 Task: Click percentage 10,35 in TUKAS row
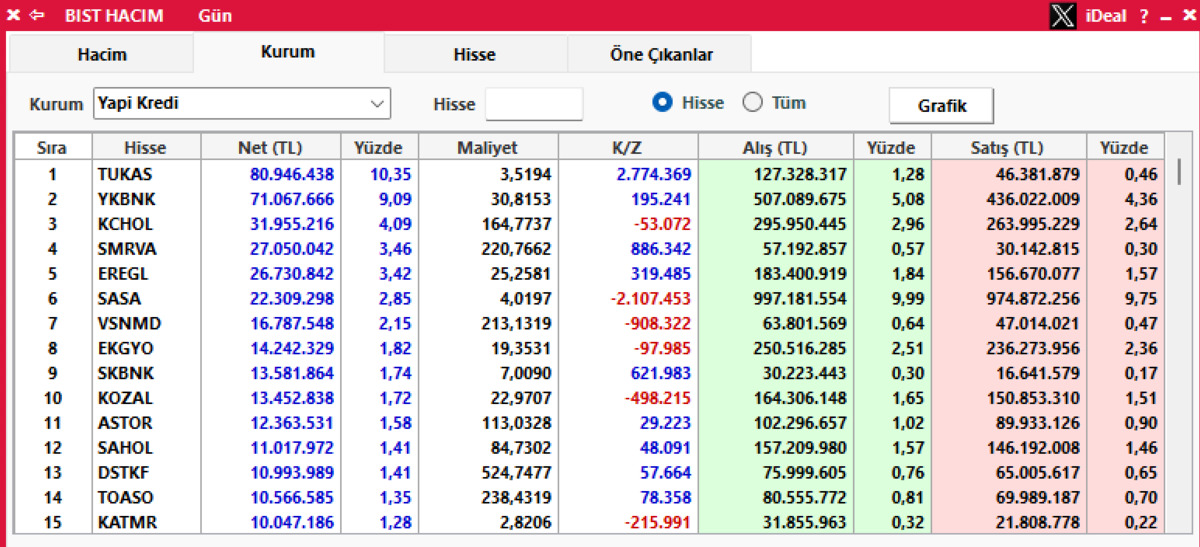(392, 174)
